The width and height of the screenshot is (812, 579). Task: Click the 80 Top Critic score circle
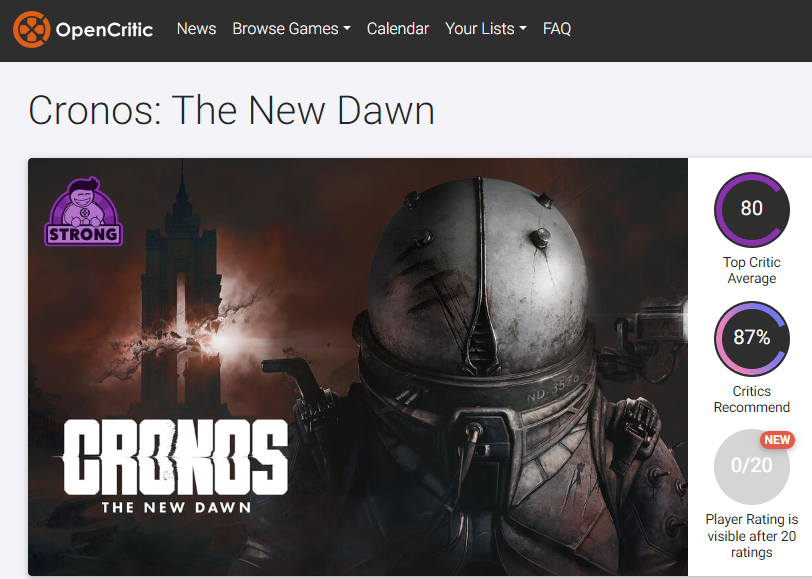pyautogui.click(x=751, y=209)
